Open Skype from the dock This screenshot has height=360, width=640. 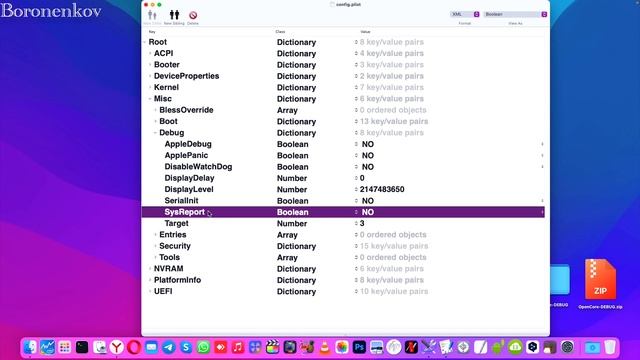tap(186, 347)
